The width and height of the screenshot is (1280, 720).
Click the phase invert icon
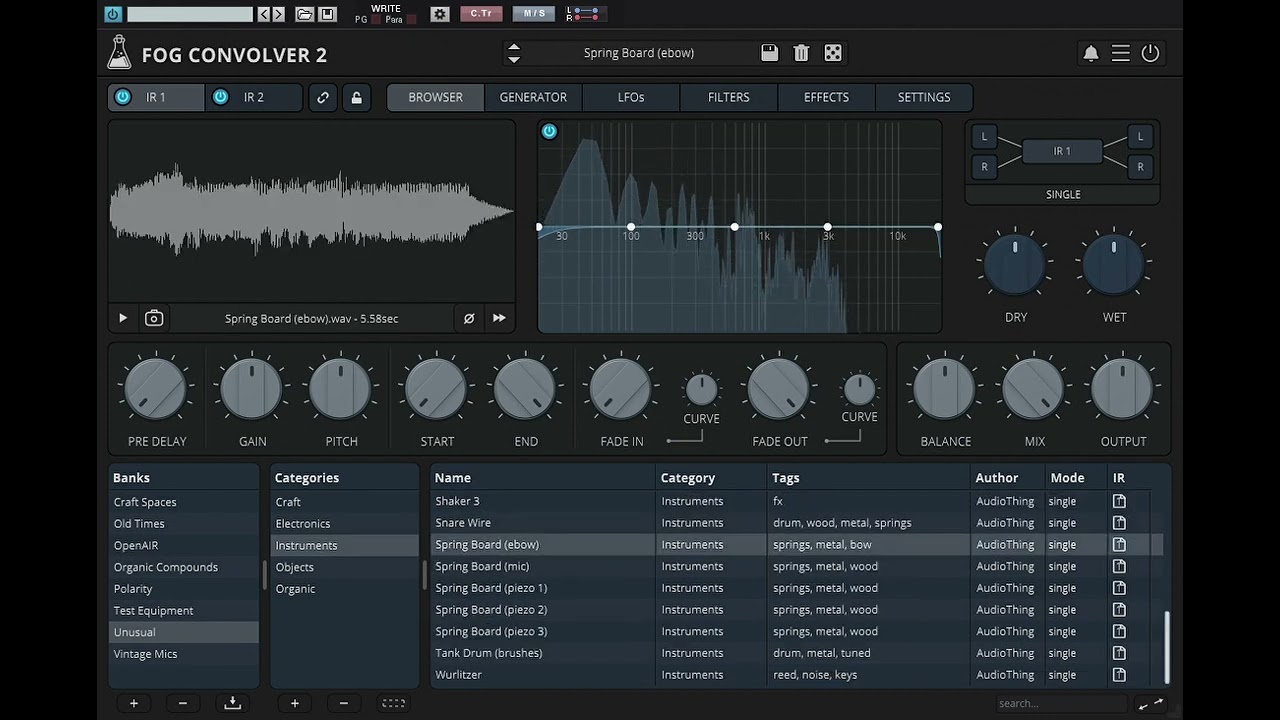[x=469, y=318]
